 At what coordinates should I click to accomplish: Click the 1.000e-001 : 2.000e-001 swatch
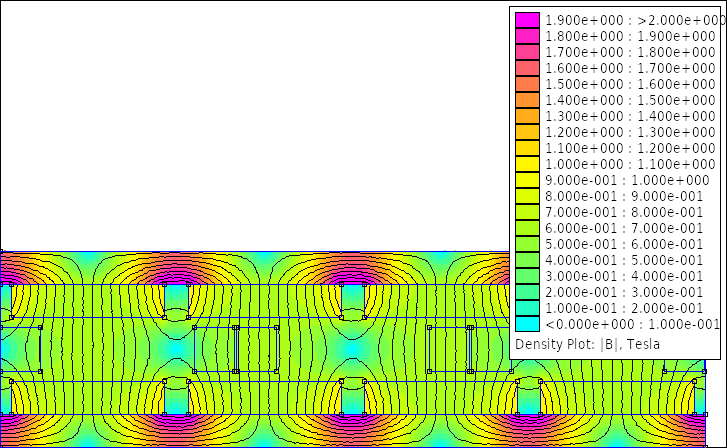click(x=527, y=308)
